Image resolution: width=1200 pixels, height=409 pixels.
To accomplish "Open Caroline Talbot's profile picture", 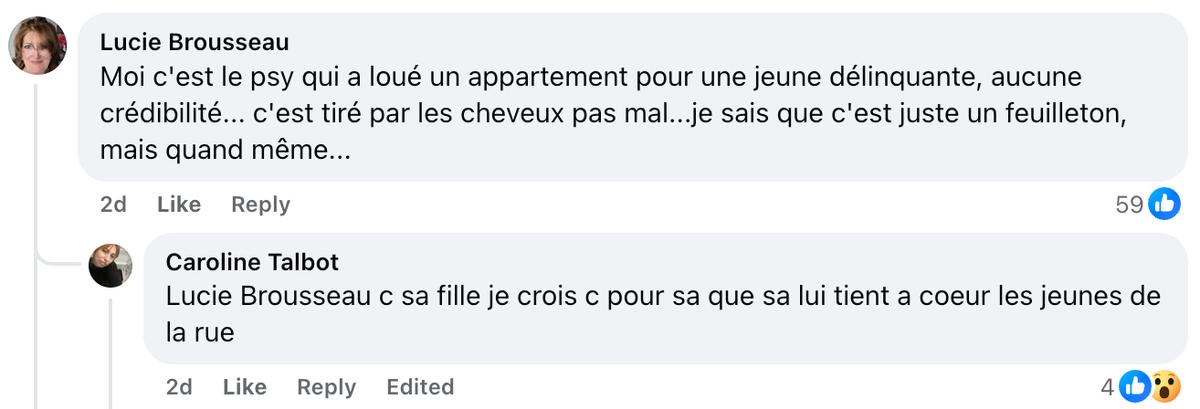I will coord(110,265).
